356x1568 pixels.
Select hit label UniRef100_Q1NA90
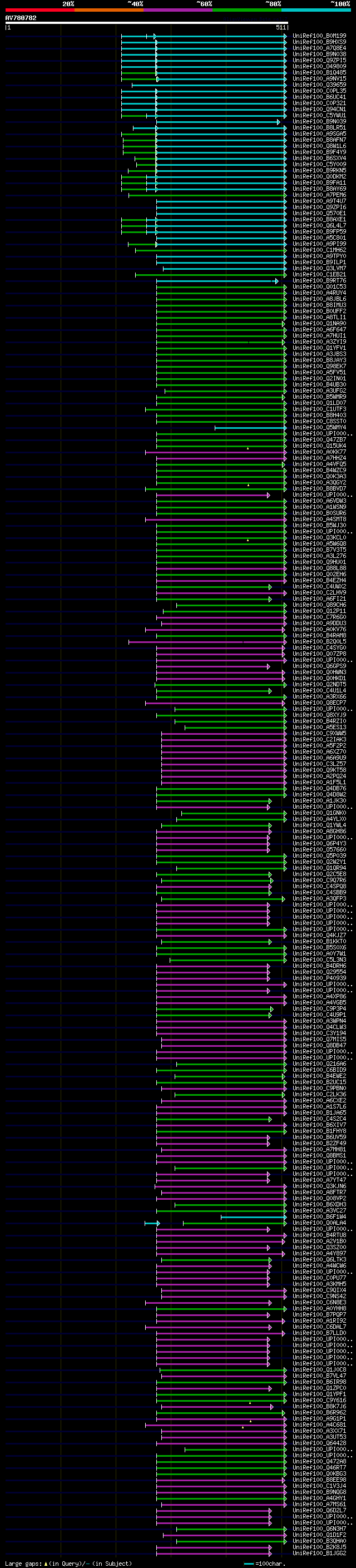pyautogui.click(x=319, y=323)
